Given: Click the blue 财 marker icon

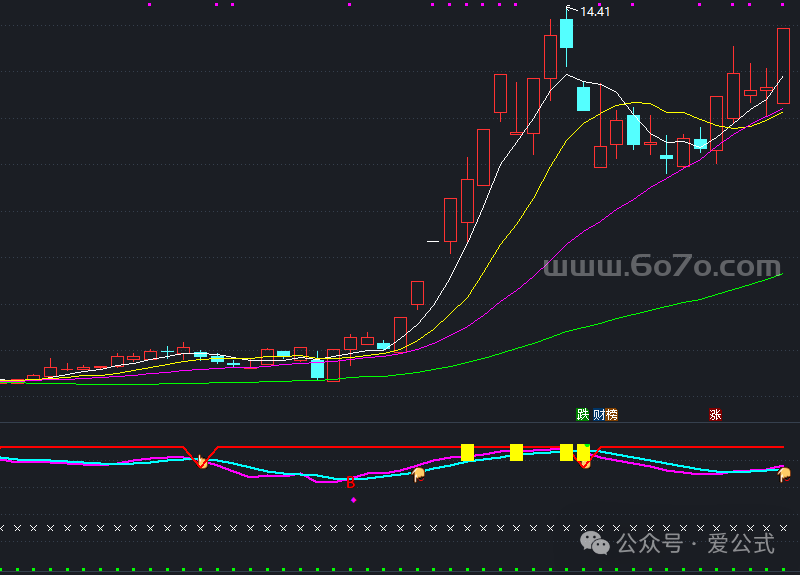Looking at the screenshot, I should (x=598, y=415).
